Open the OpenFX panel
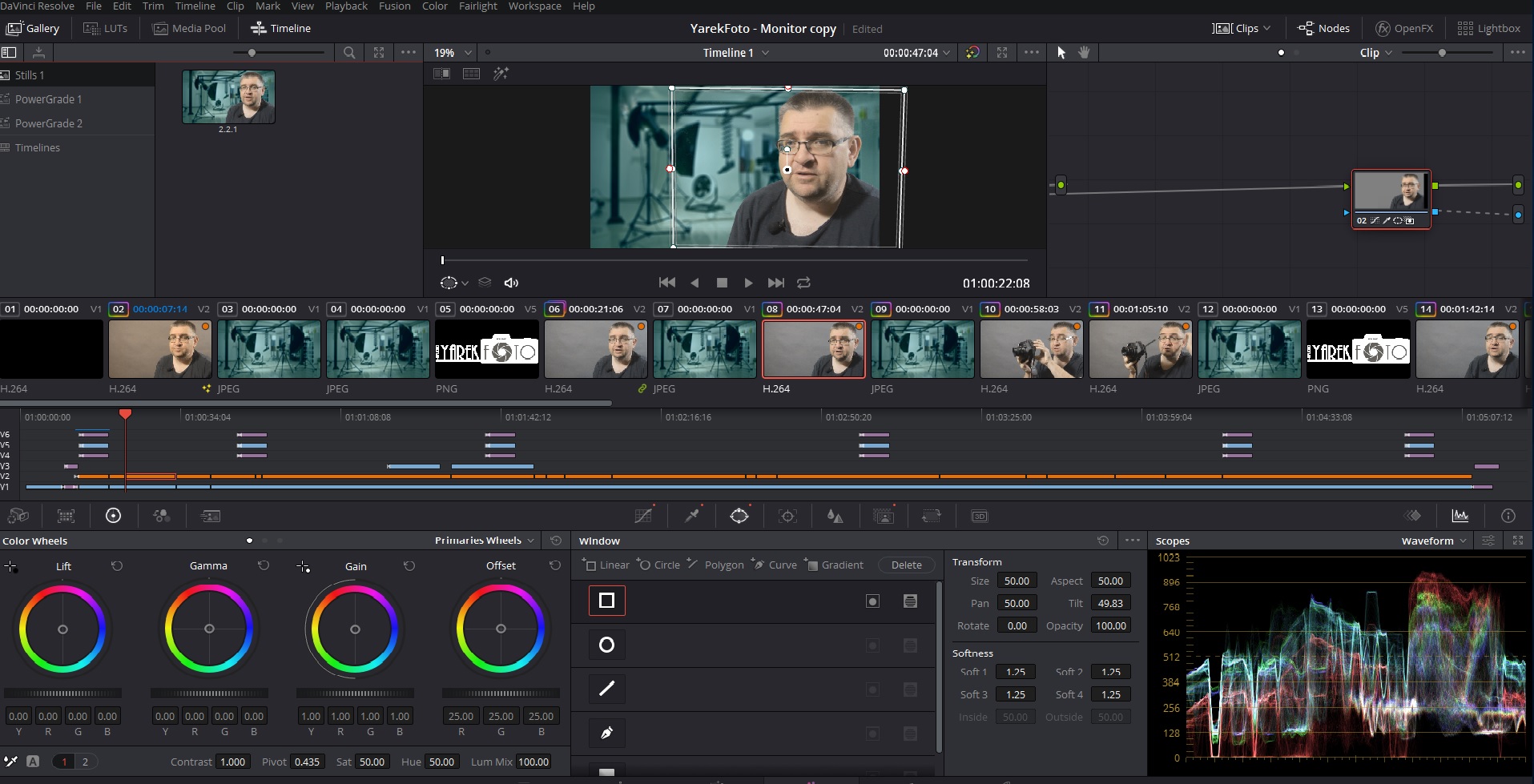 pos(1404,28)
